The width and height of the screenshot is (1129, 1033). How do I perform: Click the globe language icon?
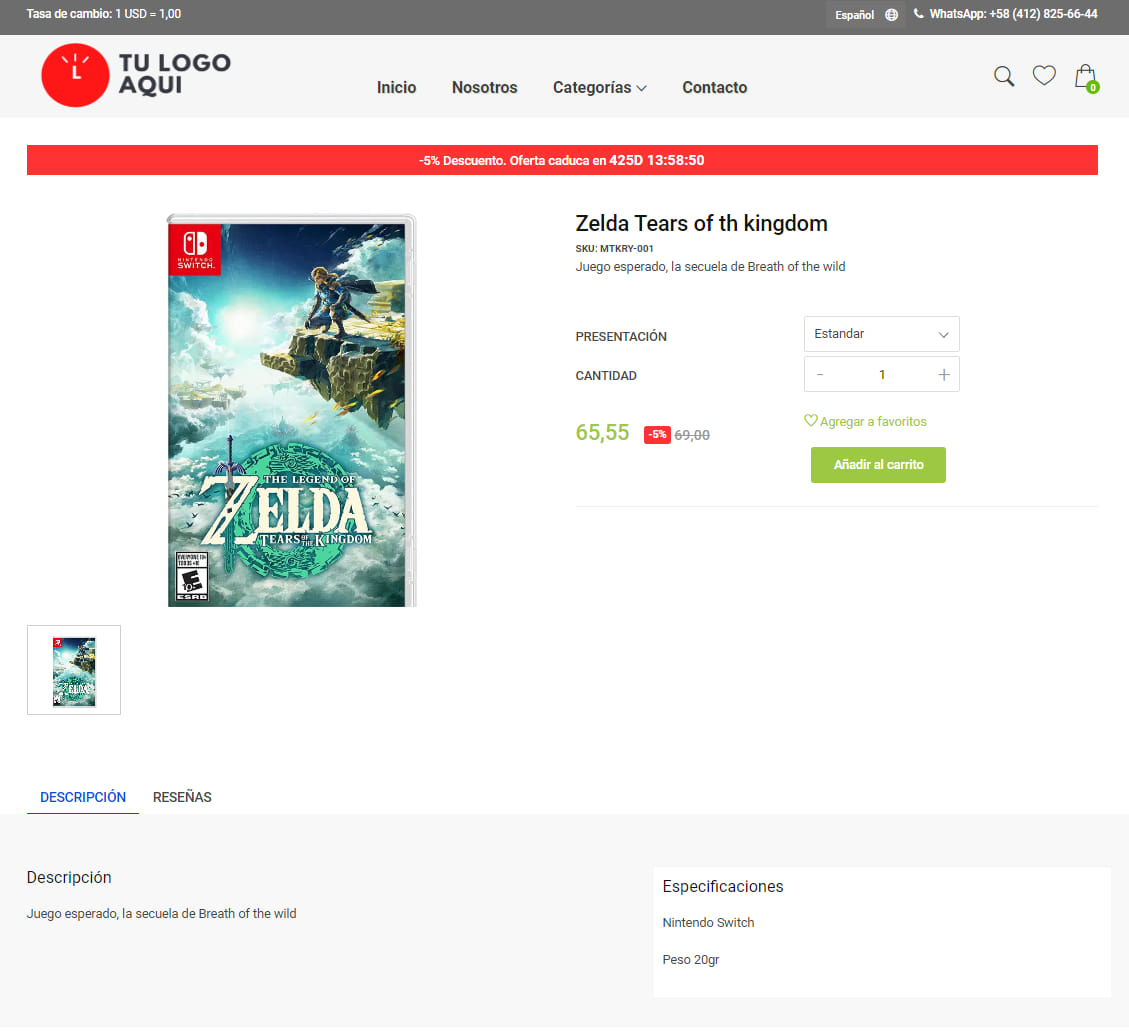[891, 15]
